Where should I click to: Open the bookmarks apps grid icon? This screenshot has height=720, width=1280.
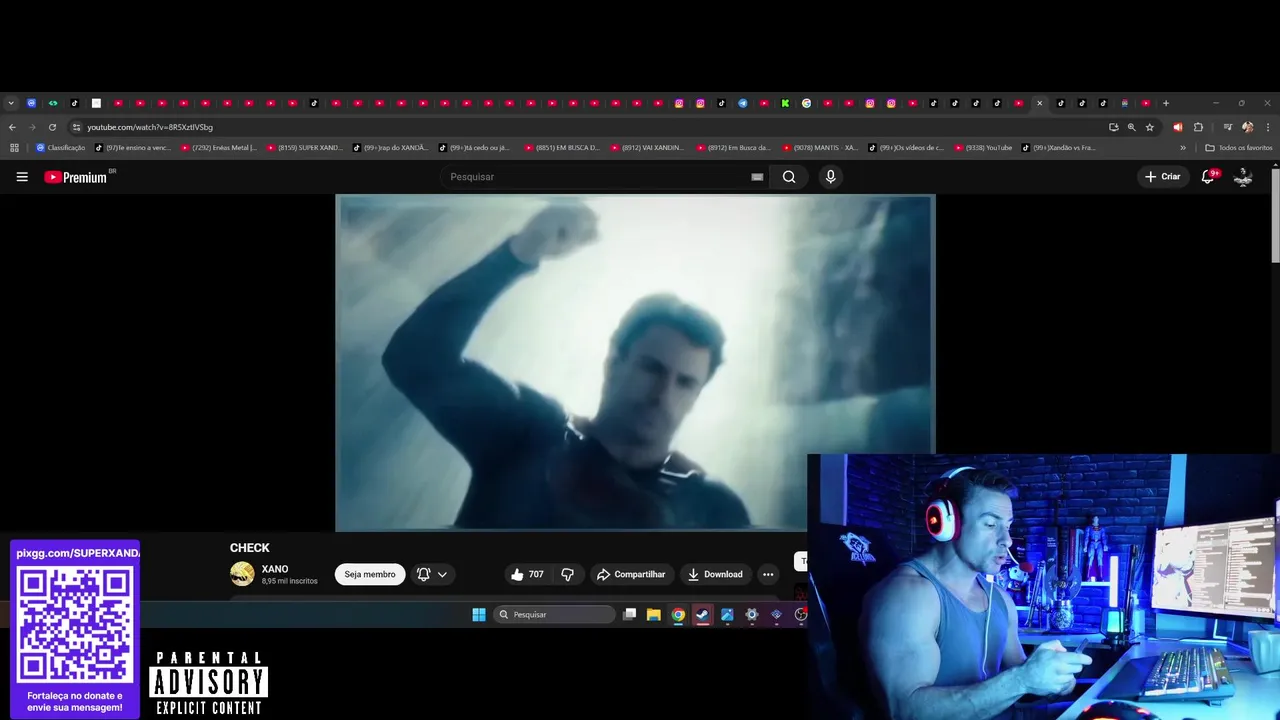pyautogui.click(x=14, y=148)
